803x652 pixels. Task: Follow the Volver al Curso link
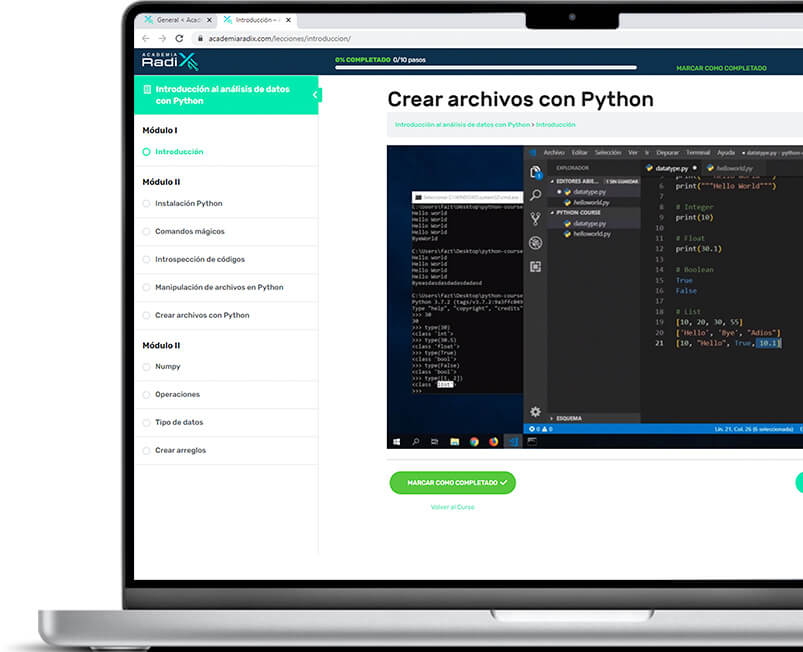pyautogui.click(x=452, y=507)
